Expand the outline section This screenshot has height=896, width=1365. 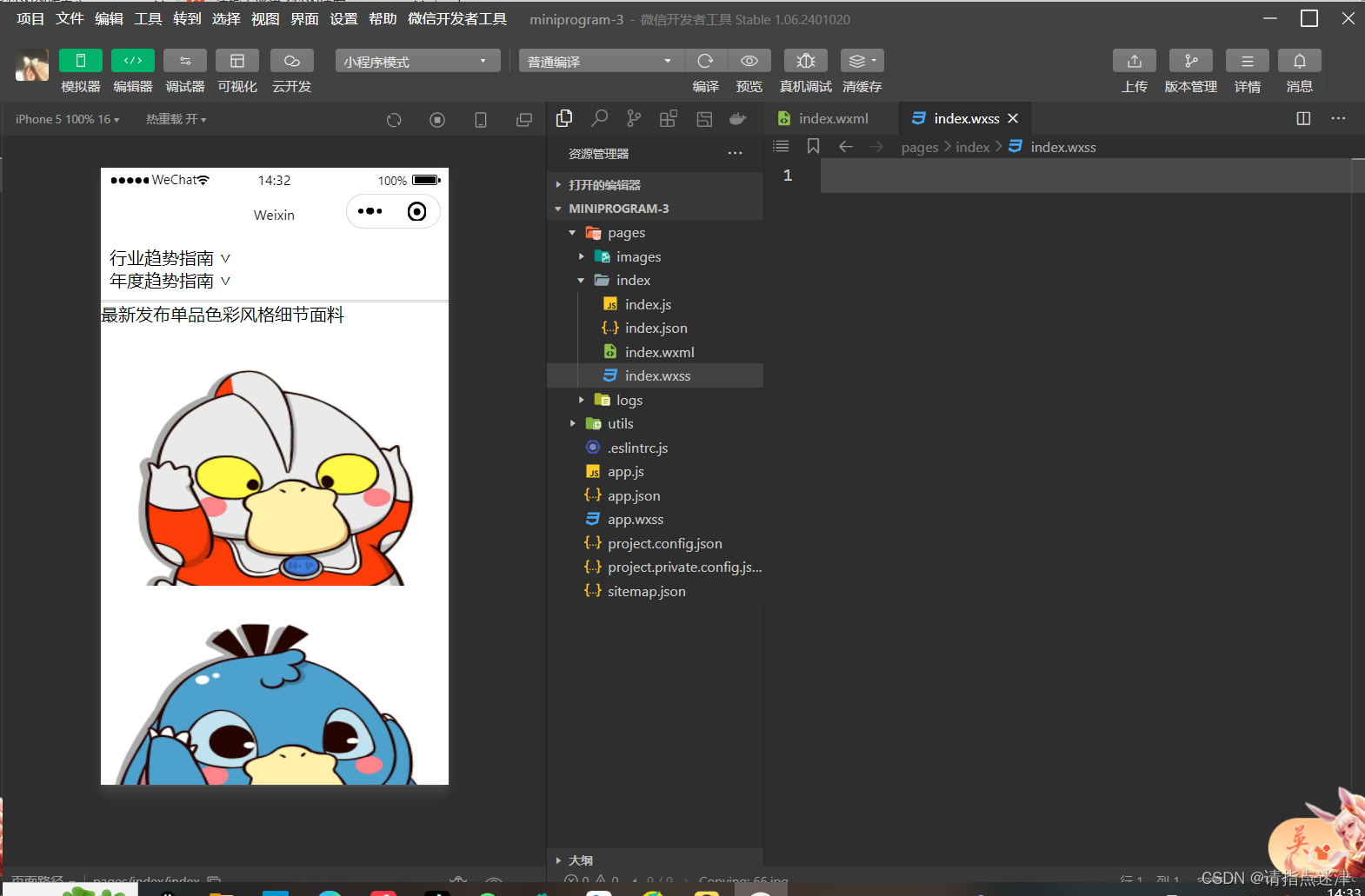coord(655,860)
